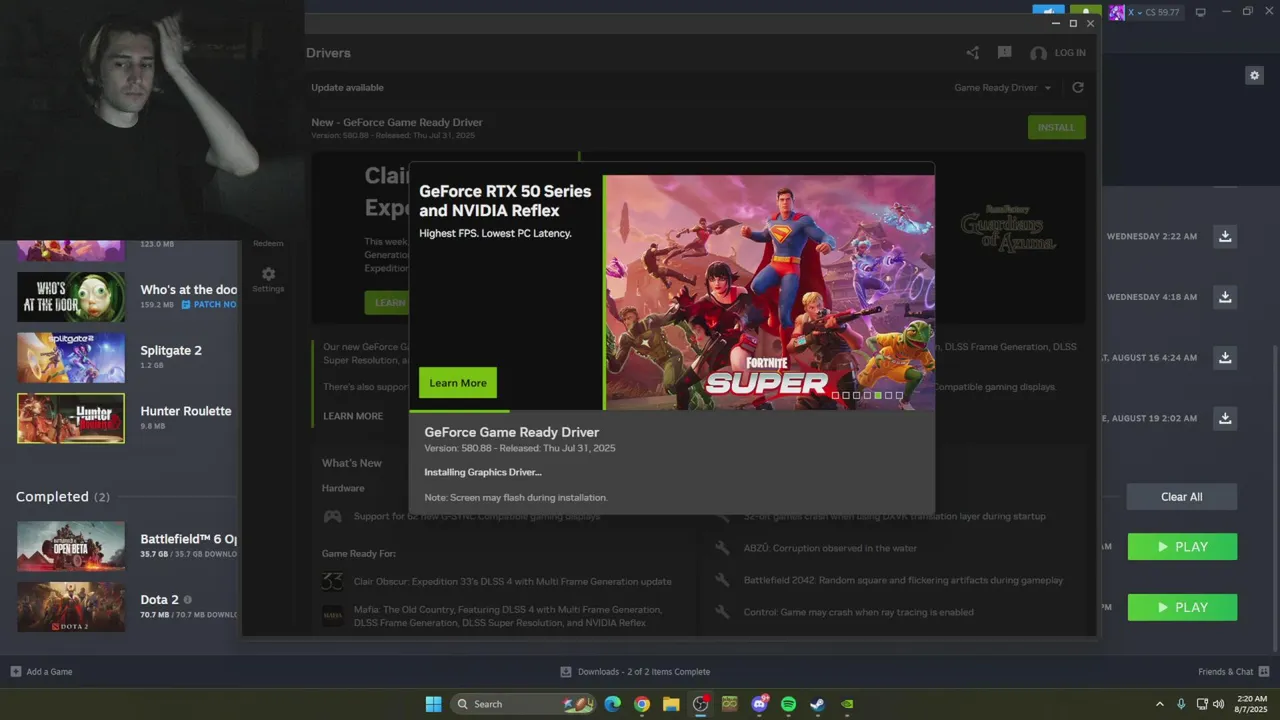Click the 'Update available' text

[347, 88]
